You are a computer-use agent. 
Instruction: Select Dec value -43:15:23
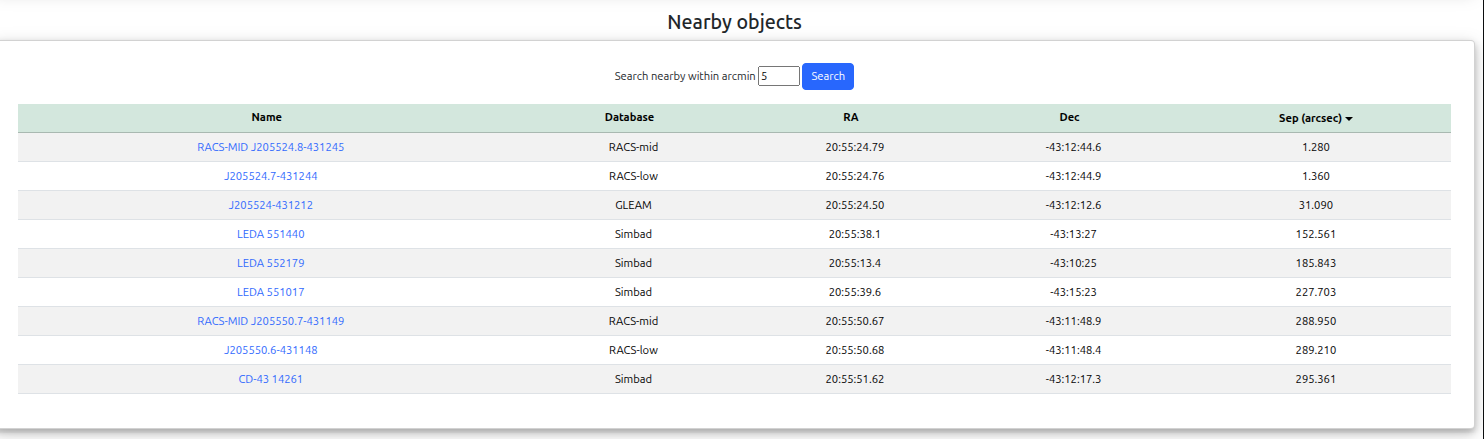[x=1073, y=292]
